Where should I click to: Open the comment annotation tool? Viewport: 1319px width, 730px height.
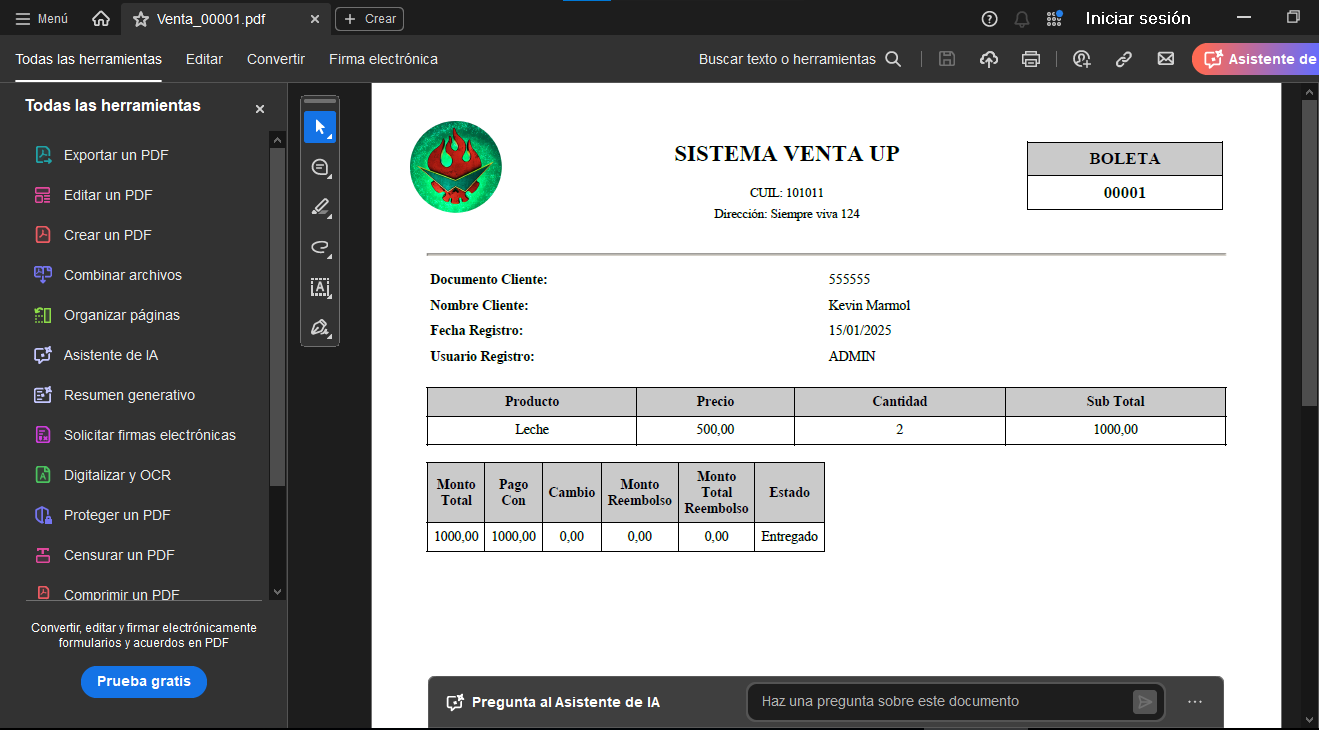pyautogui.click(x=320, y=167)
